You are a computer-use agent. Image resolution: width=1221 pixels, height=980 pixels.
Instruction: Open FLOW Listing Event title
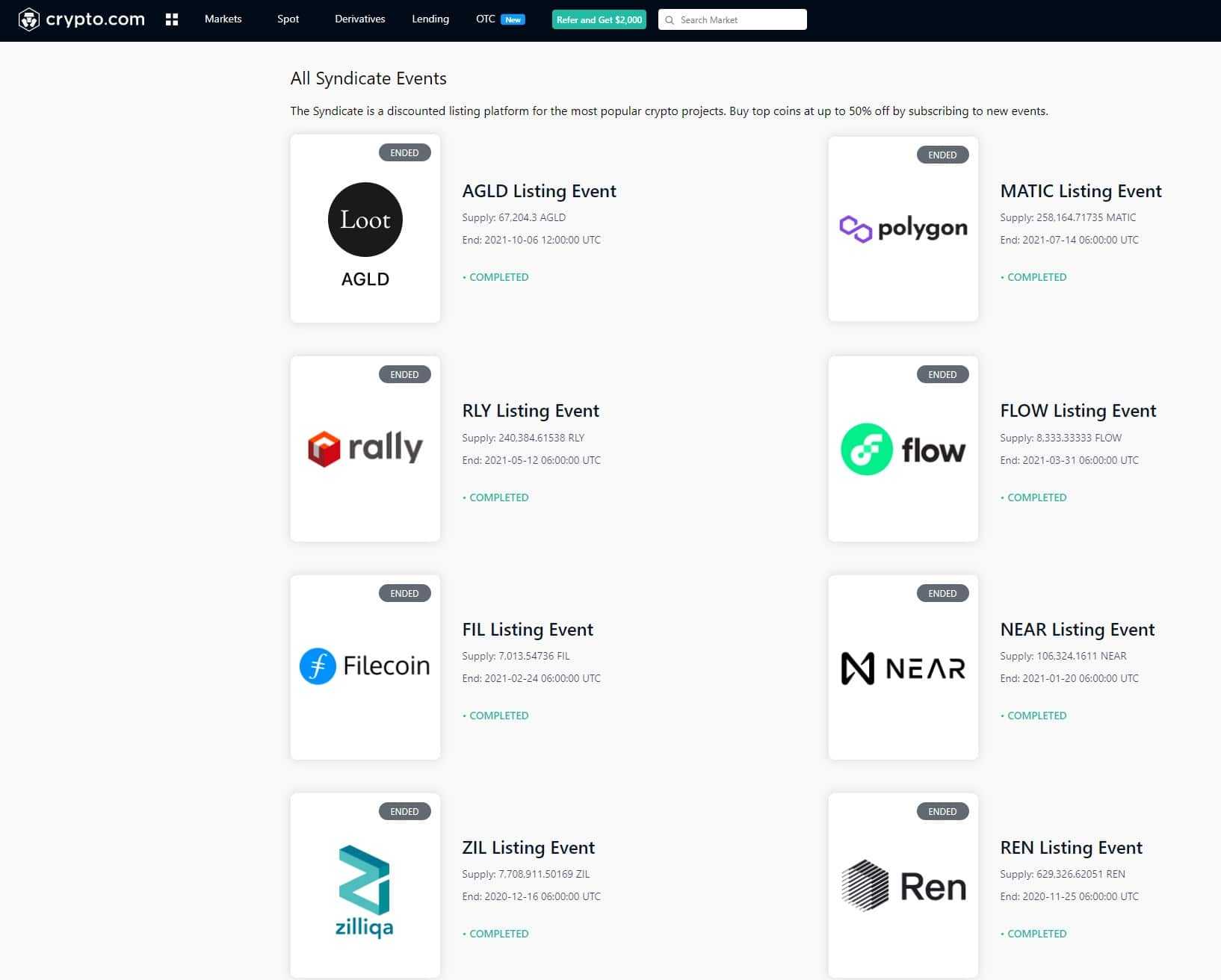pyautogui.click(x=1078, y=411)
